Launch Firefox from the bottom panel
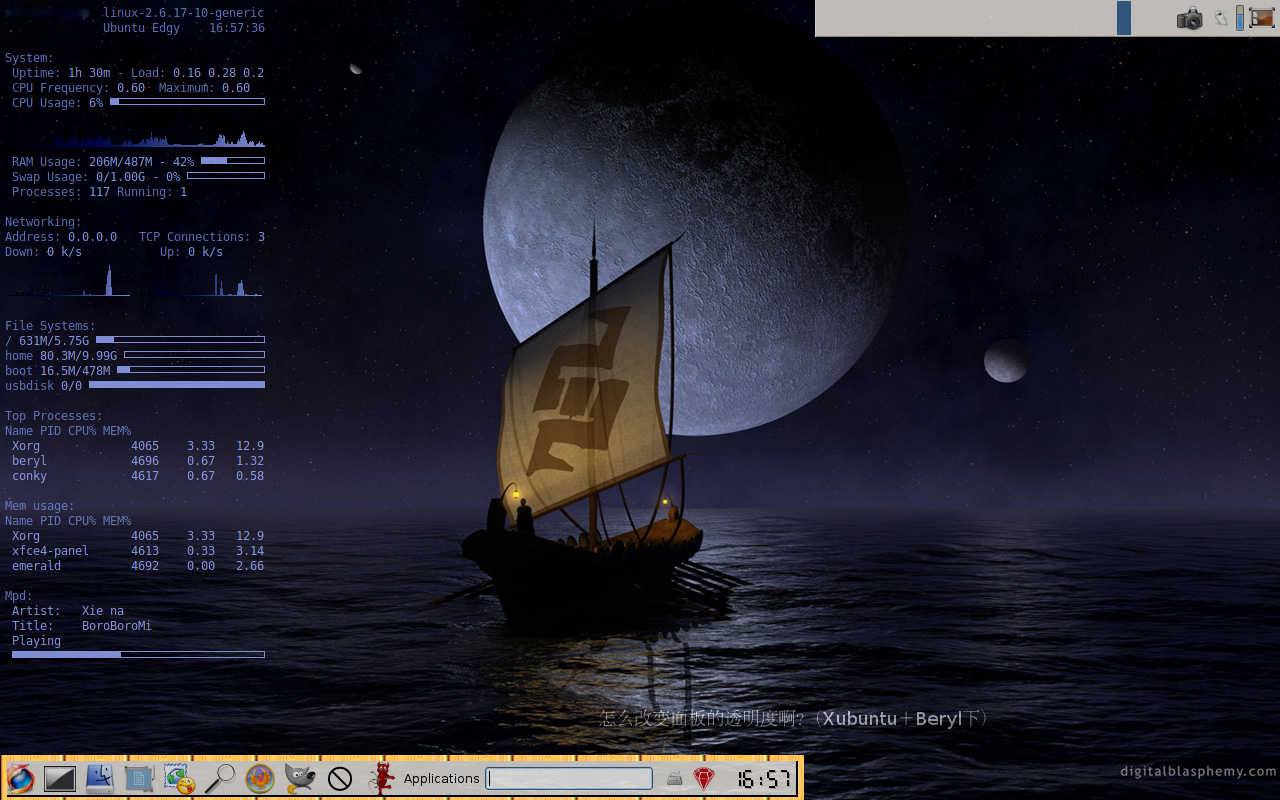 pyautogui.click(x=19, y=778)
